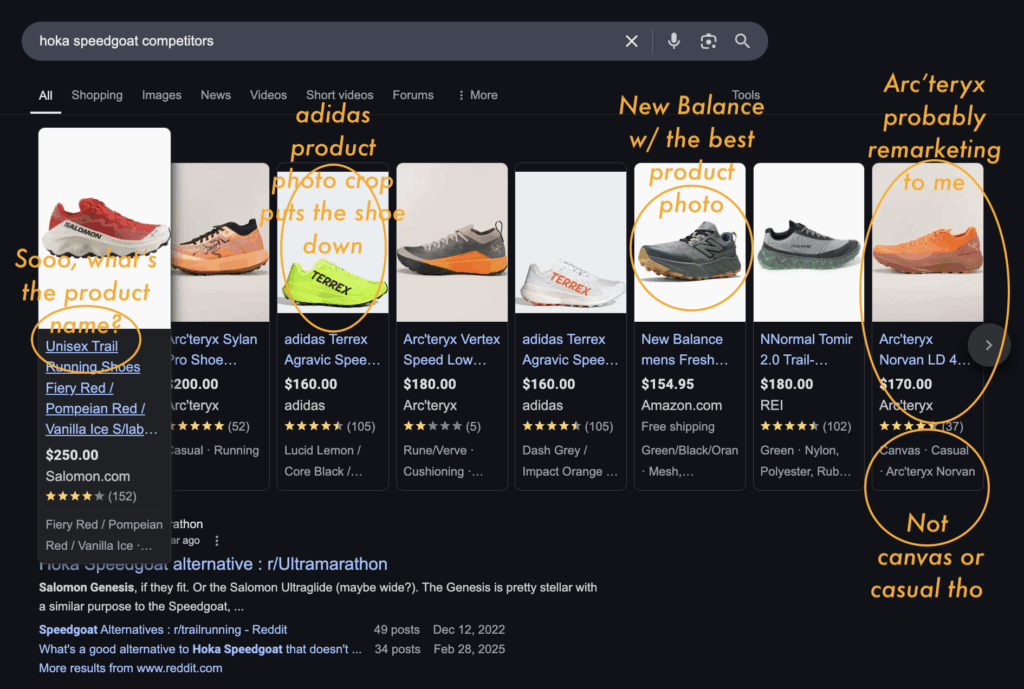1024x689 pixels.
Task: Click the Rune/Verve Cushioning description text
Action: click(443, 461)
